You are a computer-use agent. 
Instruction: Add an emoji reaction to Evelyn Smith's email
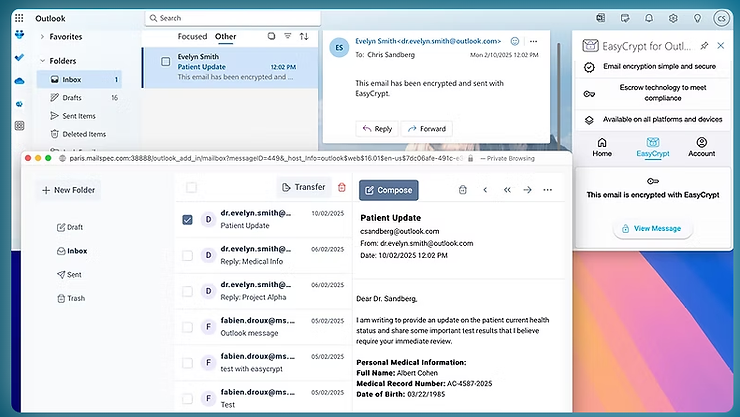[x=515, y=41]
